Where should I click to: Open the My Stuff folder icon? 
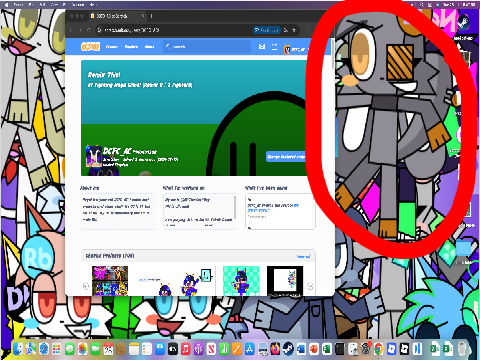click(274, 47)
